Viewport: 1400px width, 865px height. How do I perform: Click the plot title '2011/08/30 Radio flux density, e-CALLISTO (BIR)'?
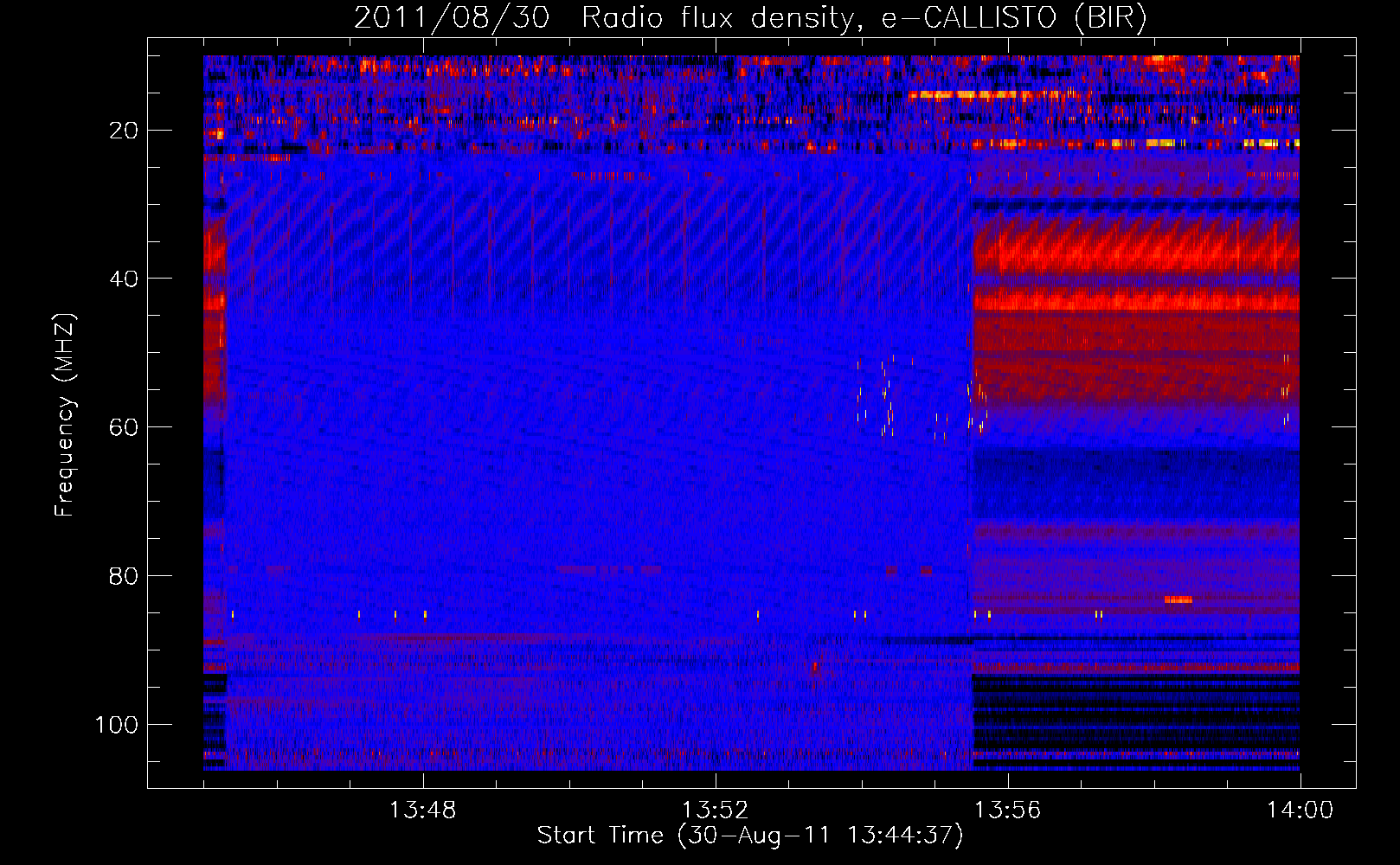click(750, 17)
